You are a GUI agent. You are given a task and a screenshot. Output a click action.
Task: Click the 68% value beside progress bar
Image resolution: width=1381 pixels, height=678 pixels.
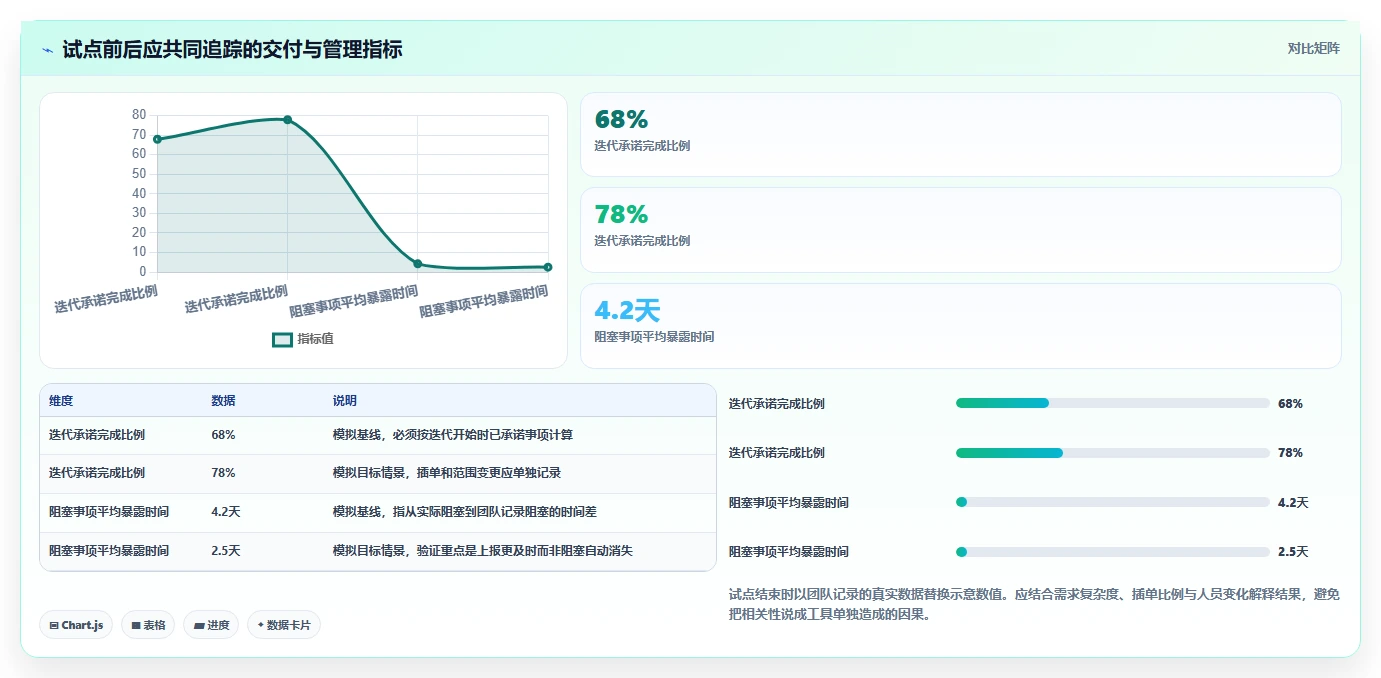tap(1290, 404)
